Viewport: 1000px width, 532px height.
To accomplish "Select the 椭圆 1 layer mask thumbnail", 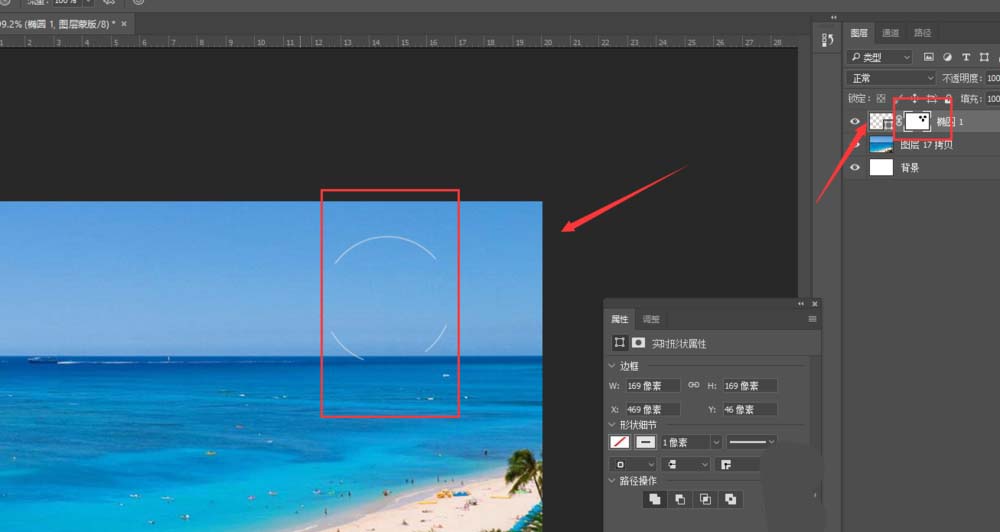I will pos(917,121).
